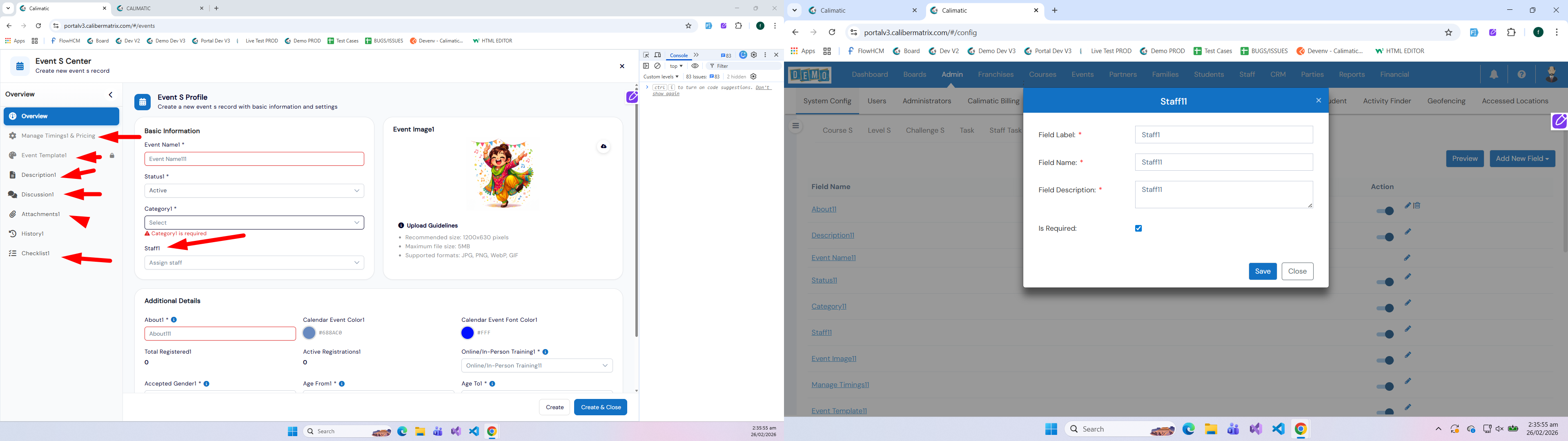This screenshot has height=441, width=1568.
Task: Click the Calendar Event Color1 swatch
Action: [x=309, y=333]
